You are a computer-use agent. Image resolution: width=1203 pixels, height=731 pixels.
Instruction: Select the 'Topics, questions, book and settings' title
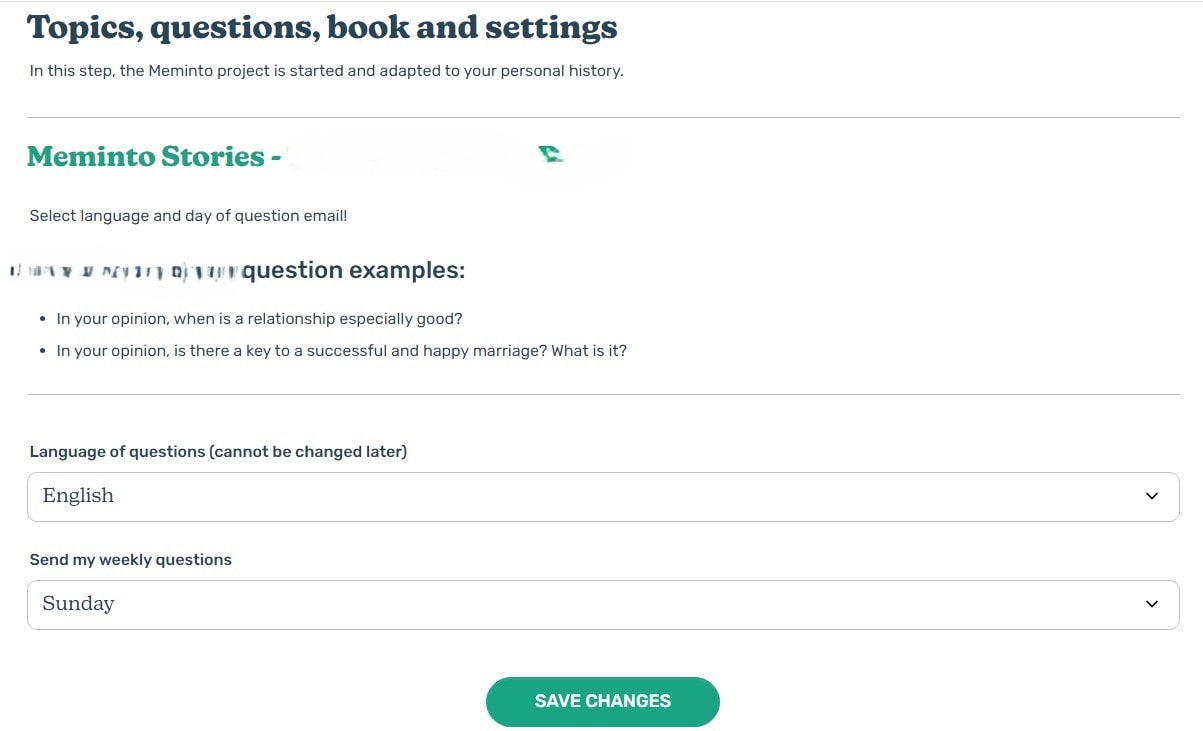[x=323, y=27]
